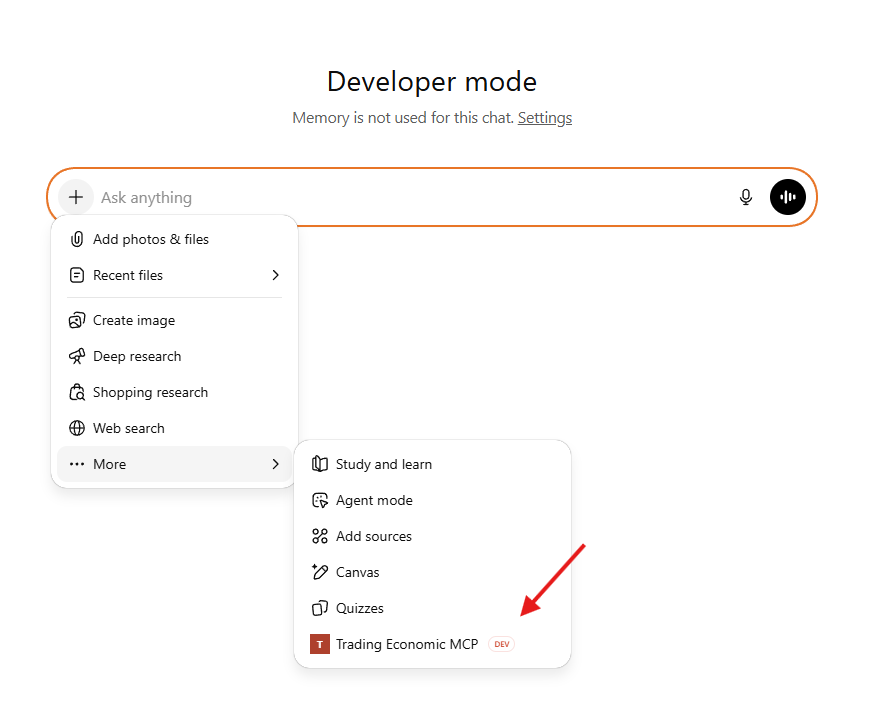Open Shopping research from the menu
This screenshot has height=712, width=889.
click(x=151, y=392)
